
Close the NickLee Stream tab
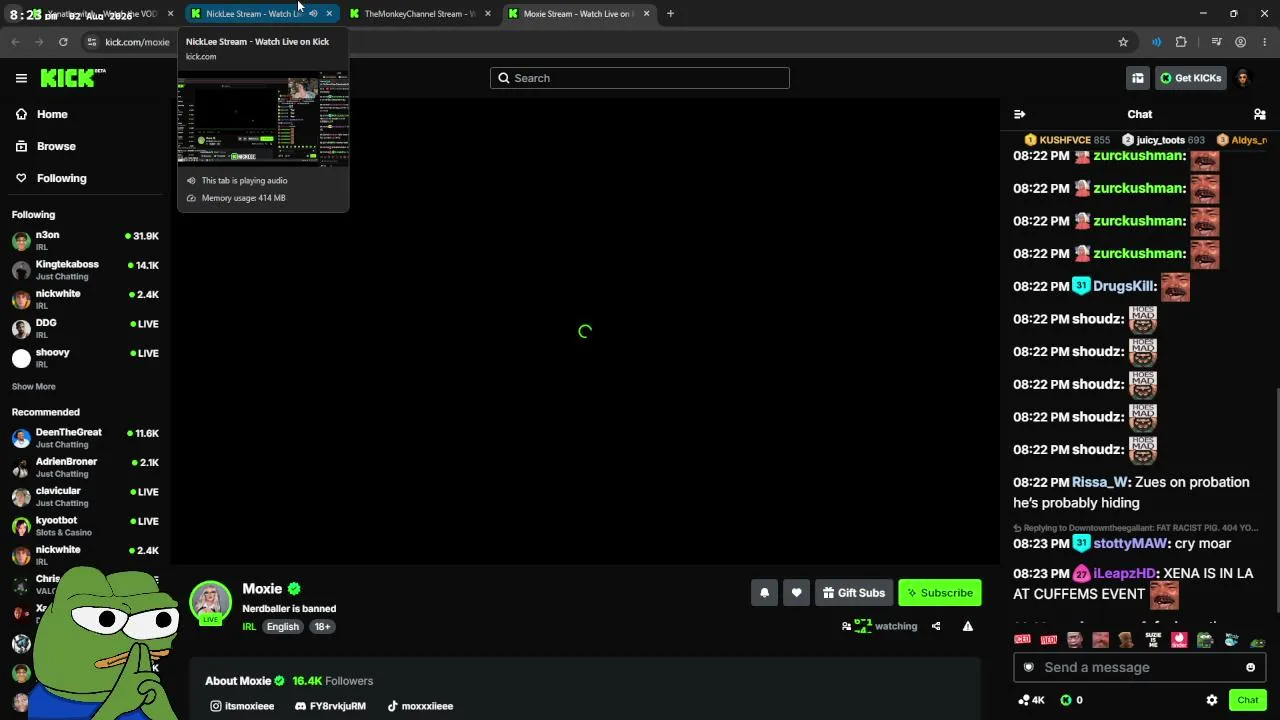(x=329, y=14)
